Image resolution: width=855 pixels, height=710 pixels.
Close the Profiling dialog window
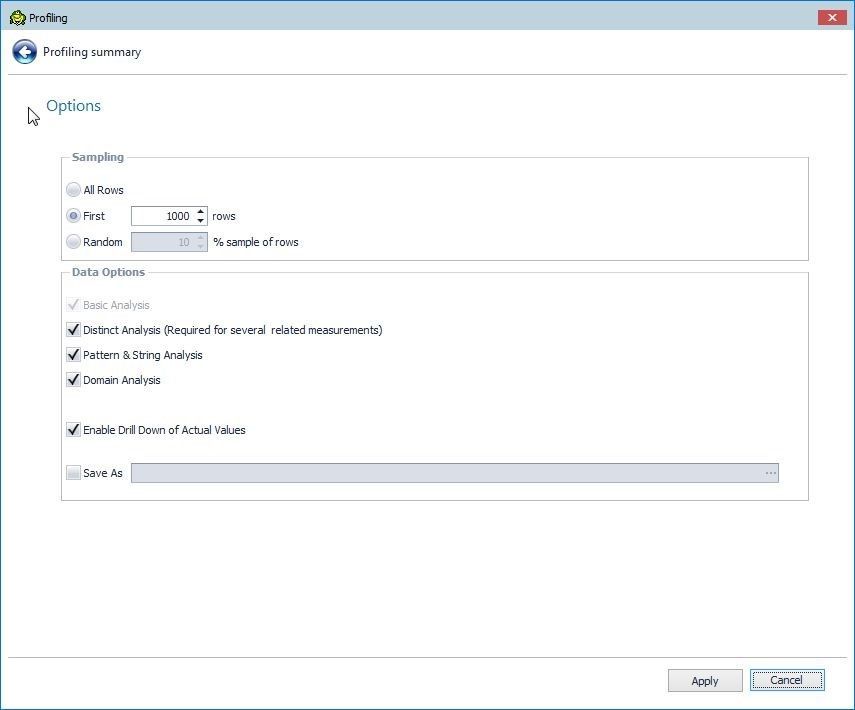pyautogui.click(x=832, y=17)
